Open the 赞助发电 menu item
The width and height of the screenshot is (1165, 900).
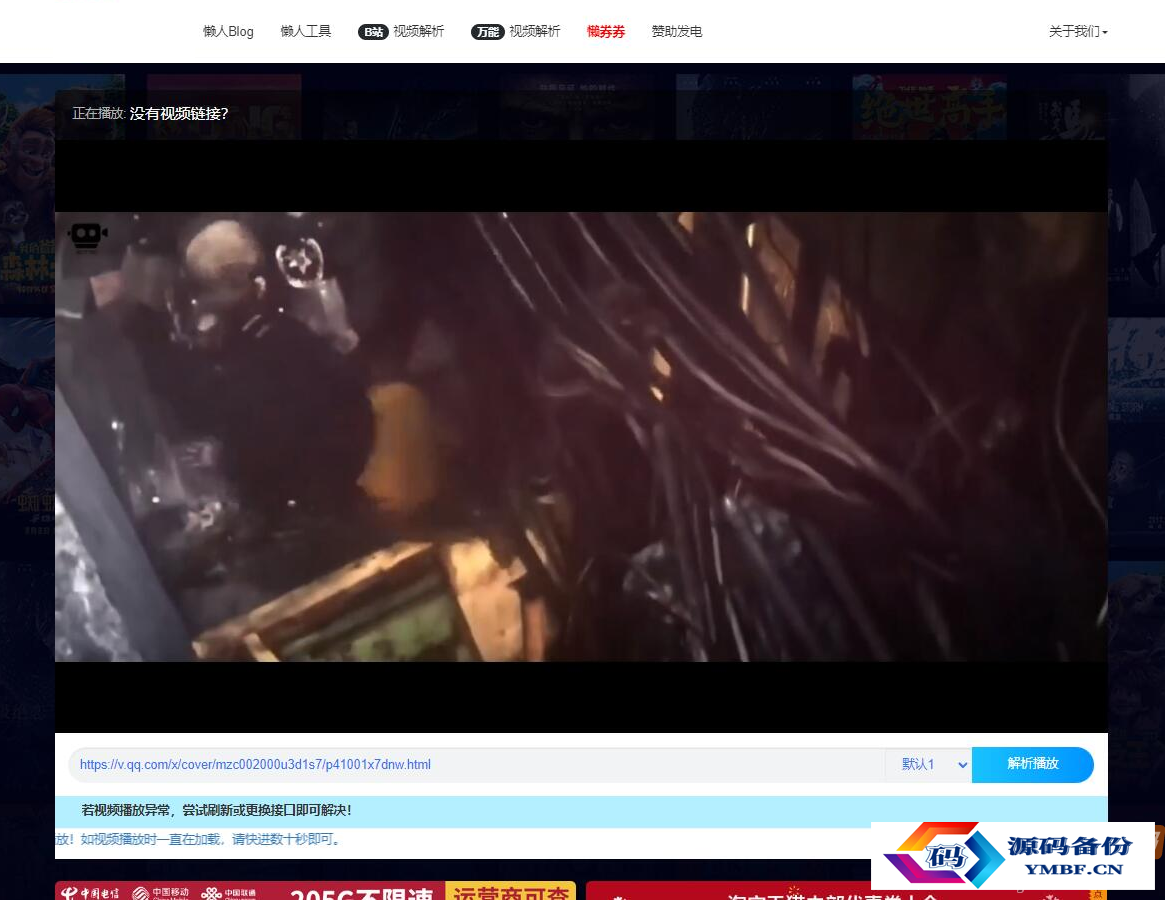click(676, 31)
